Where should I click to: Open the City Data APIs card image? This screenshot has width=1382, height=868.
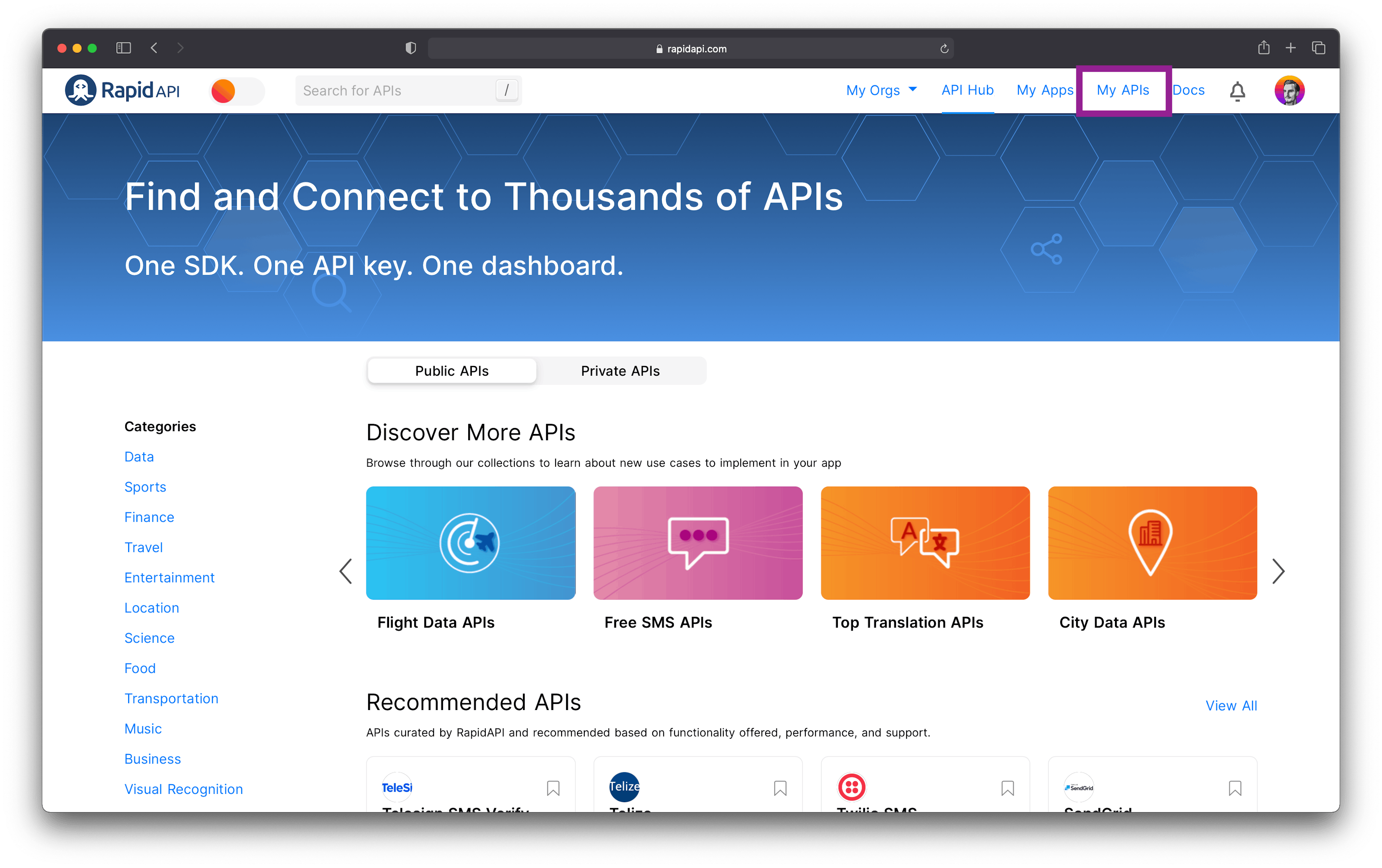[x=1152, y=543]
